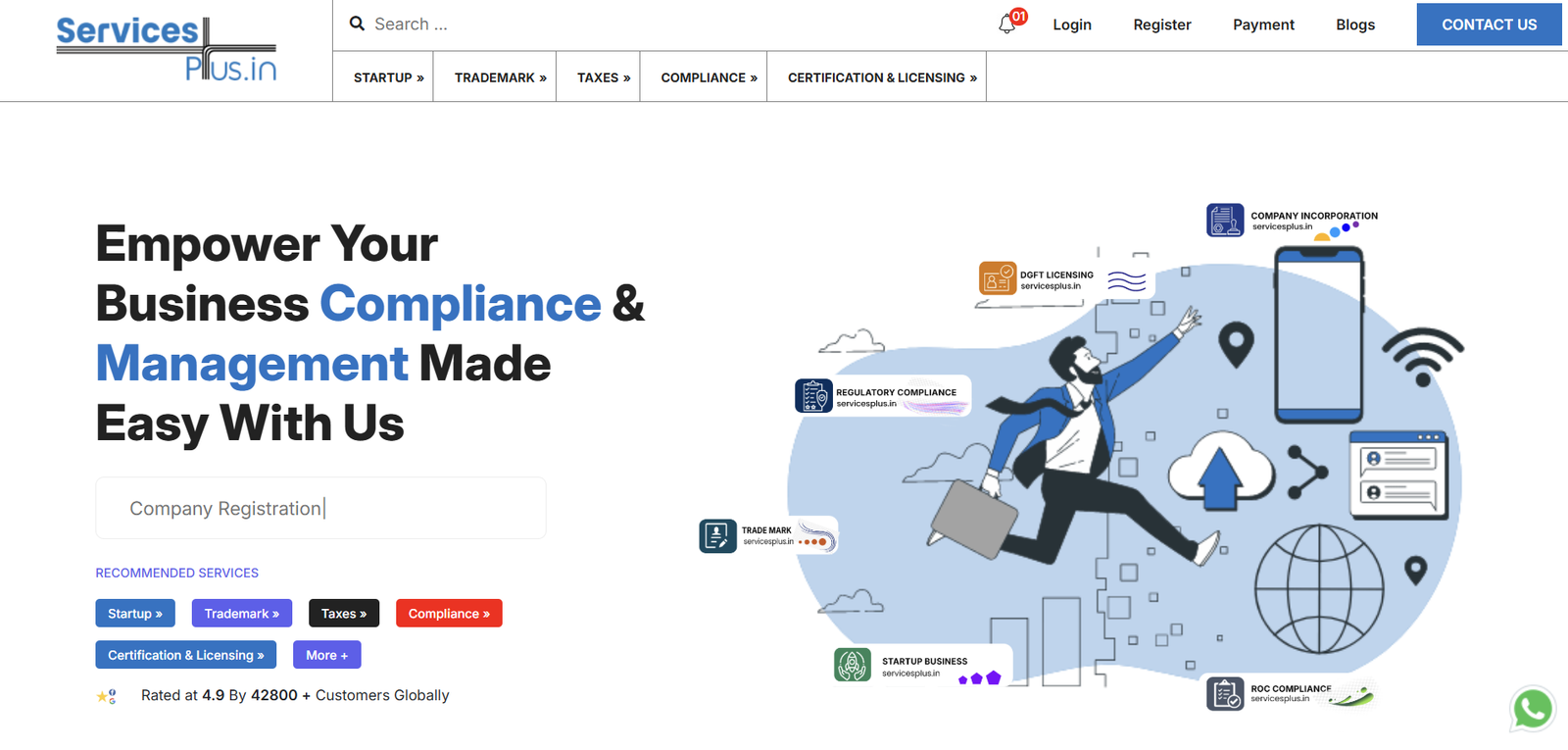
Task: Open WhatsApp chat icon
Action: tap(1533, 709)
